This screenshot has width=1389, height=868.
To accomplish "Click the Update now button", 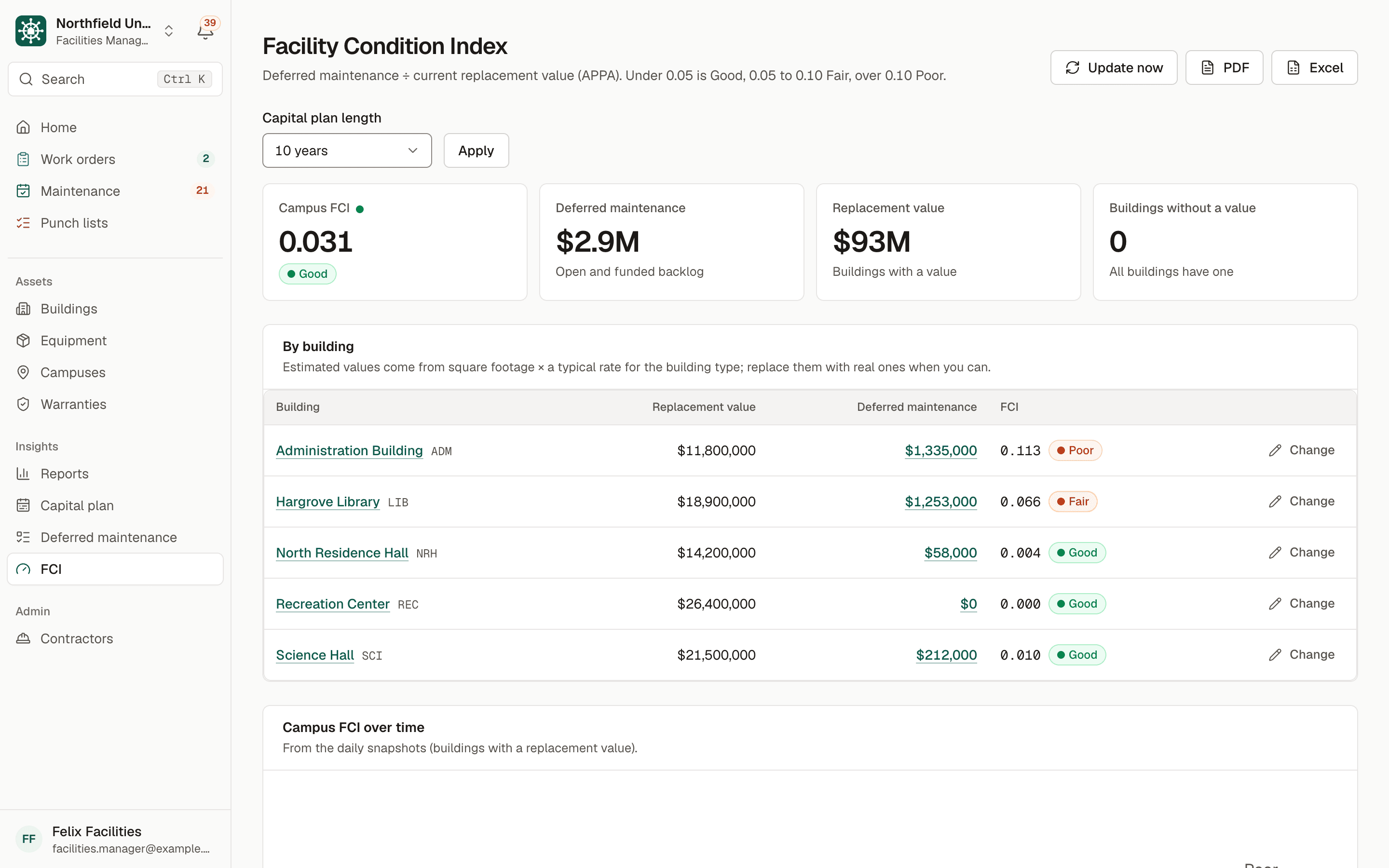I will click(x=1114, y=68).
